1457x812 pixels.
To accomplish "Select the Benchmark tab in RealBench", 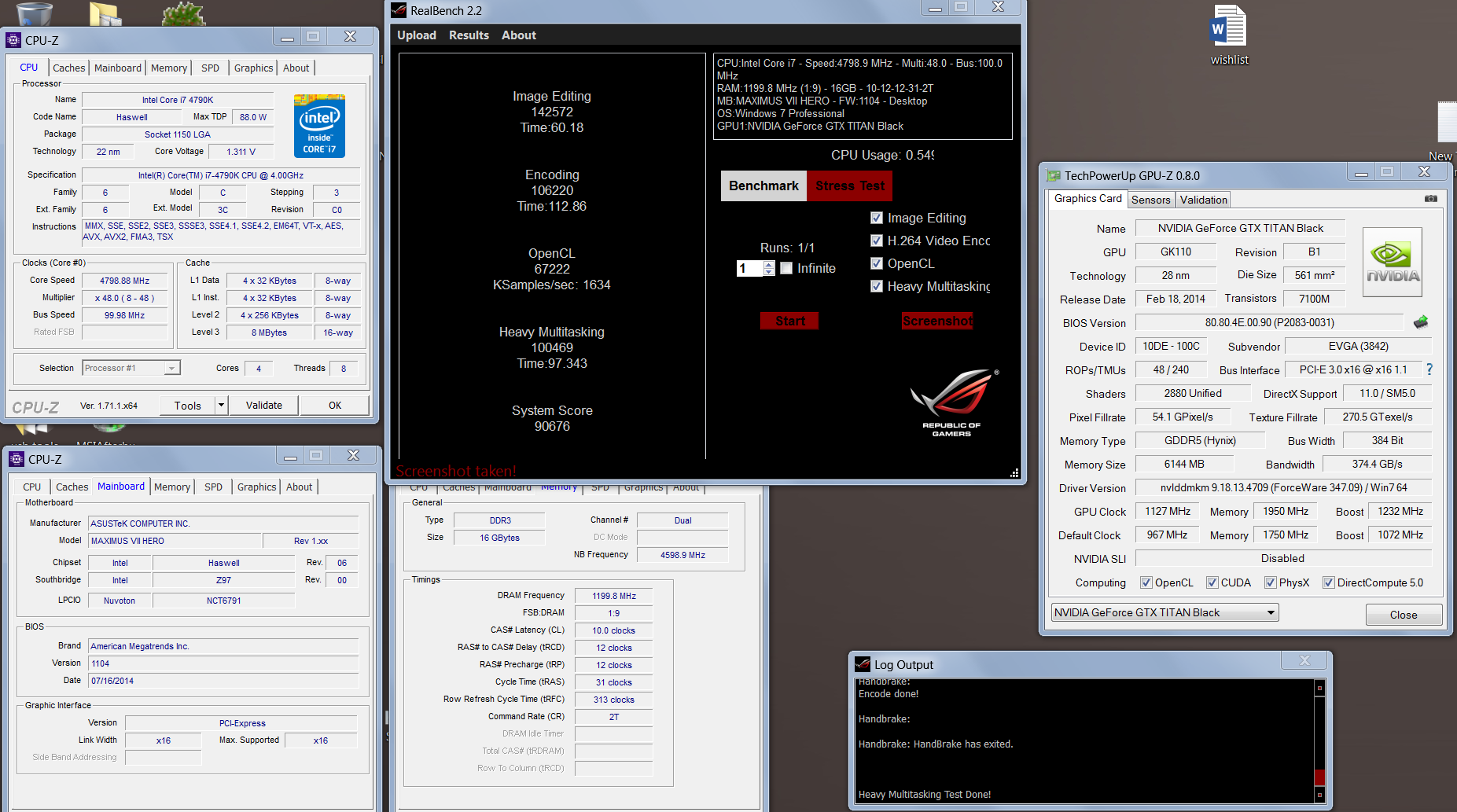I will (763, 186).
